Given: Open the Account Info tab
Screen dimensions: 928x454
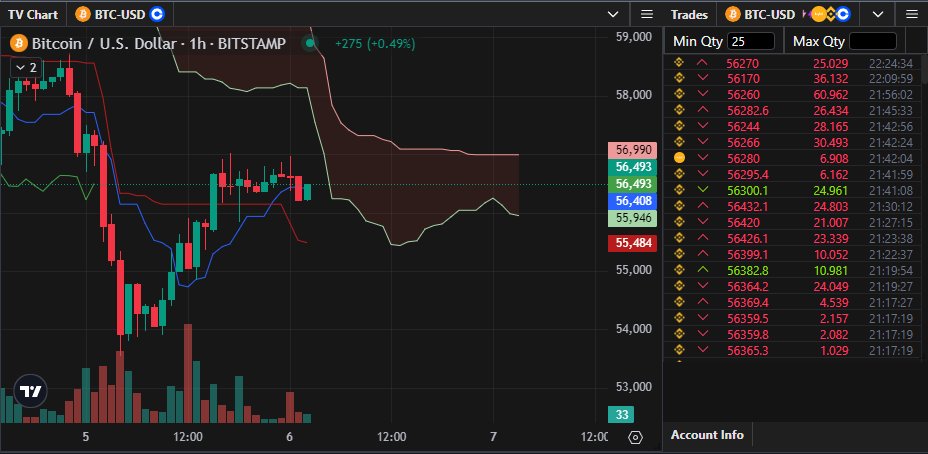Looking at the screenshot, I should (x=707, y=435).
